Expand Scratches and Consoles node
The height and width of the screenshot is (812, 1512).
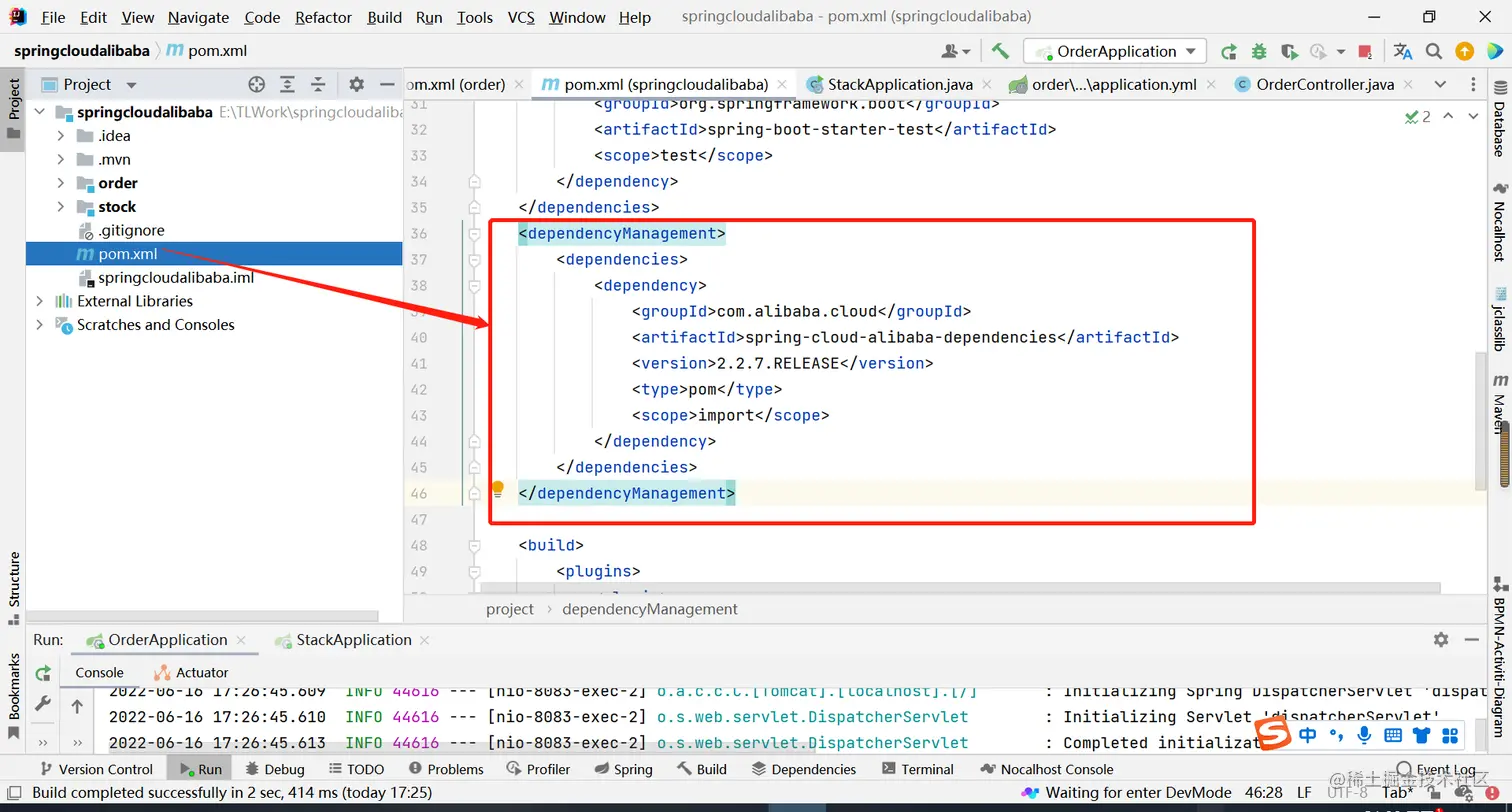40,325
